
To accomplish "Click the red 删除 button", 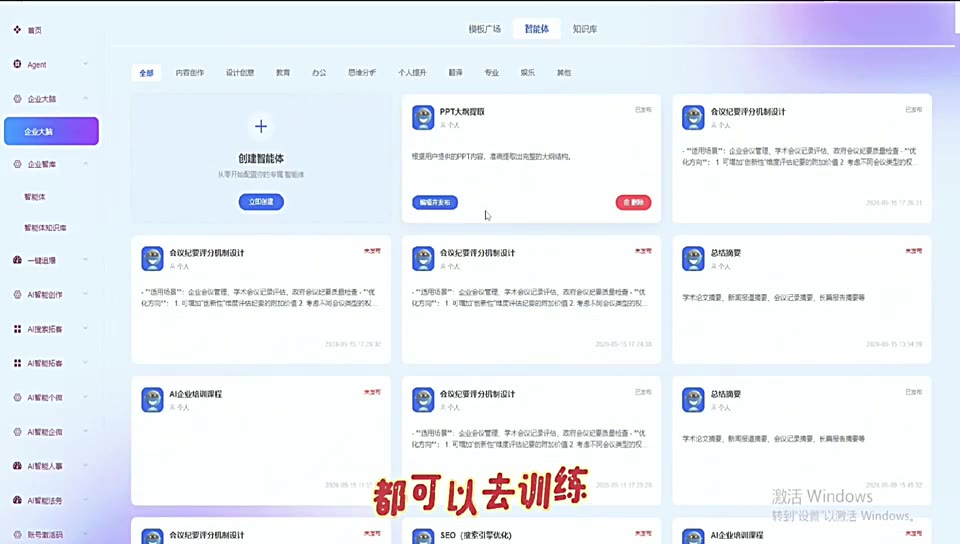I will (x=634, y=203).
